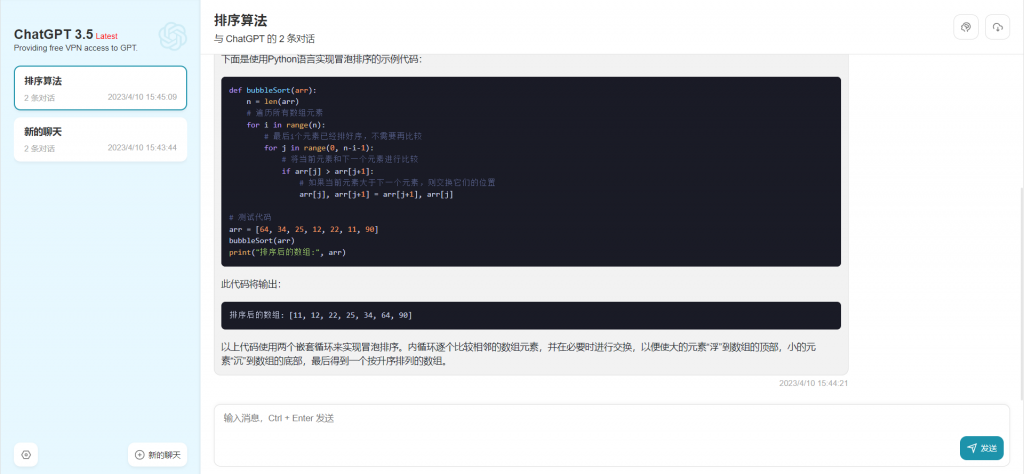Image resolution: width=1024 pixels, height=474 pixels.
Task: Click the paragraph starting 以上代码使用两个嵌套循环
Action: [x=519, y=355]
